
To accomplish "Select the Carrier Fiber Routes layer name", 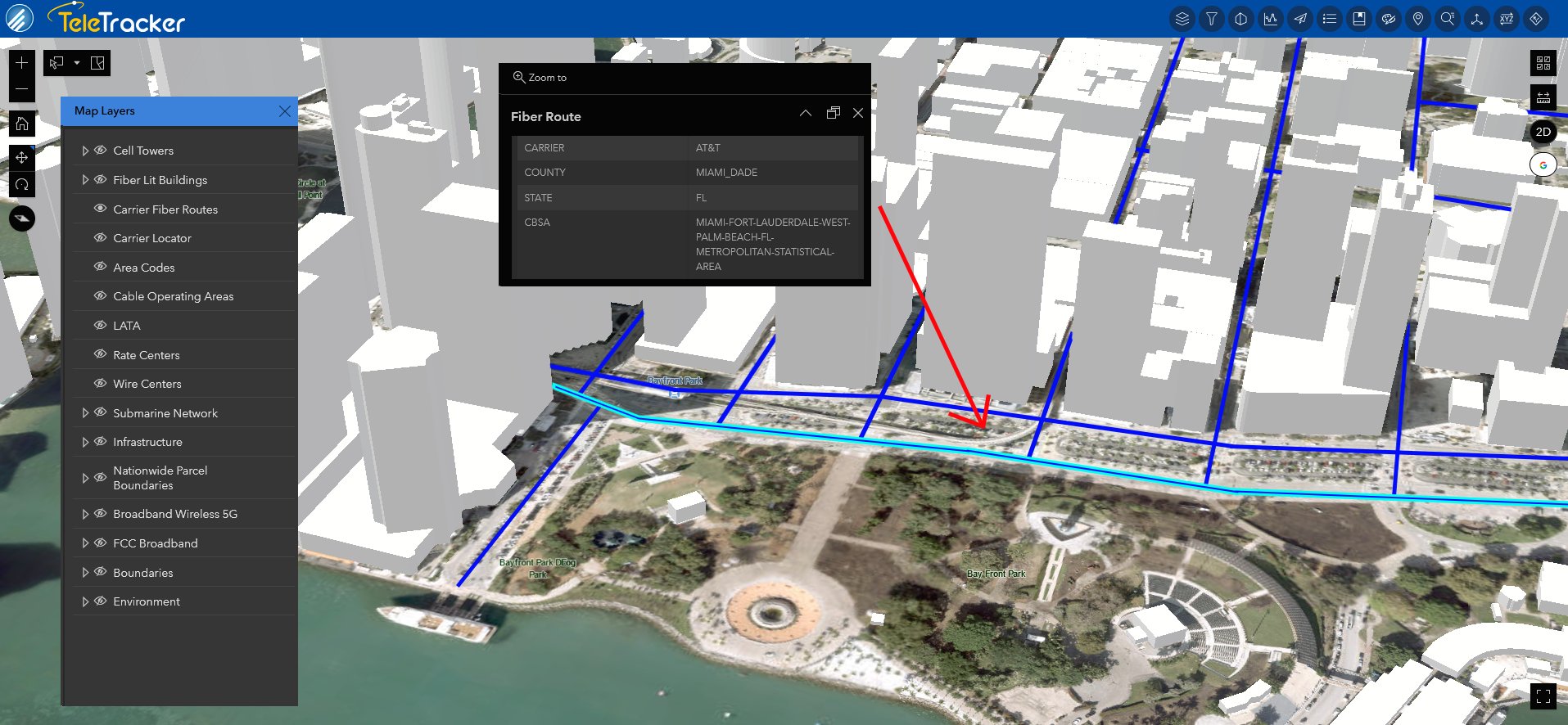I will (x=165, y=209).
